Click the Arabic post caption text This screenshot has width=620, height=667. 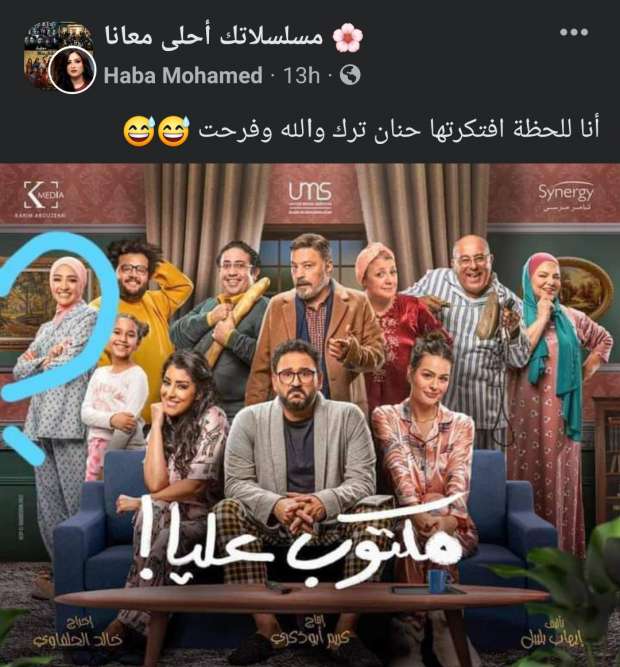point(399,130)
